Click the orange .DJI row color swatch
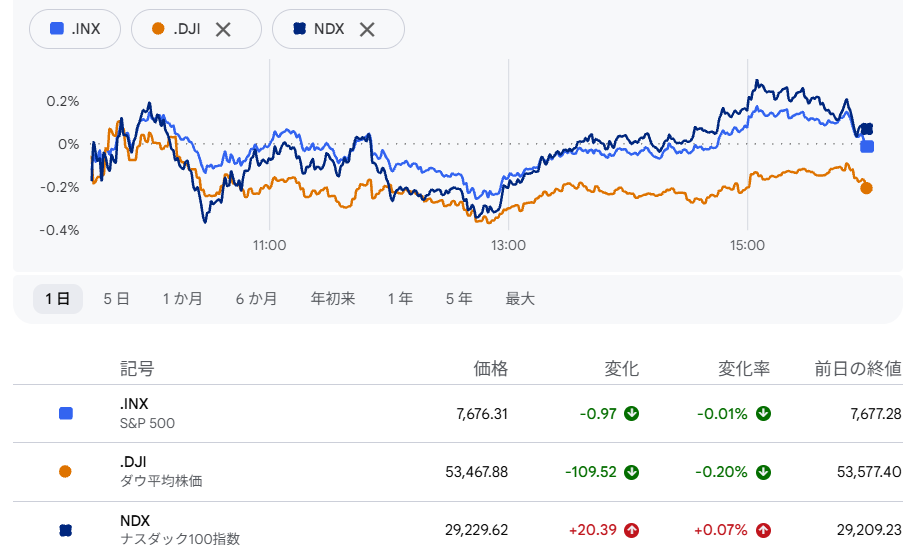The image size is (913, 557). tap(65, 471)
